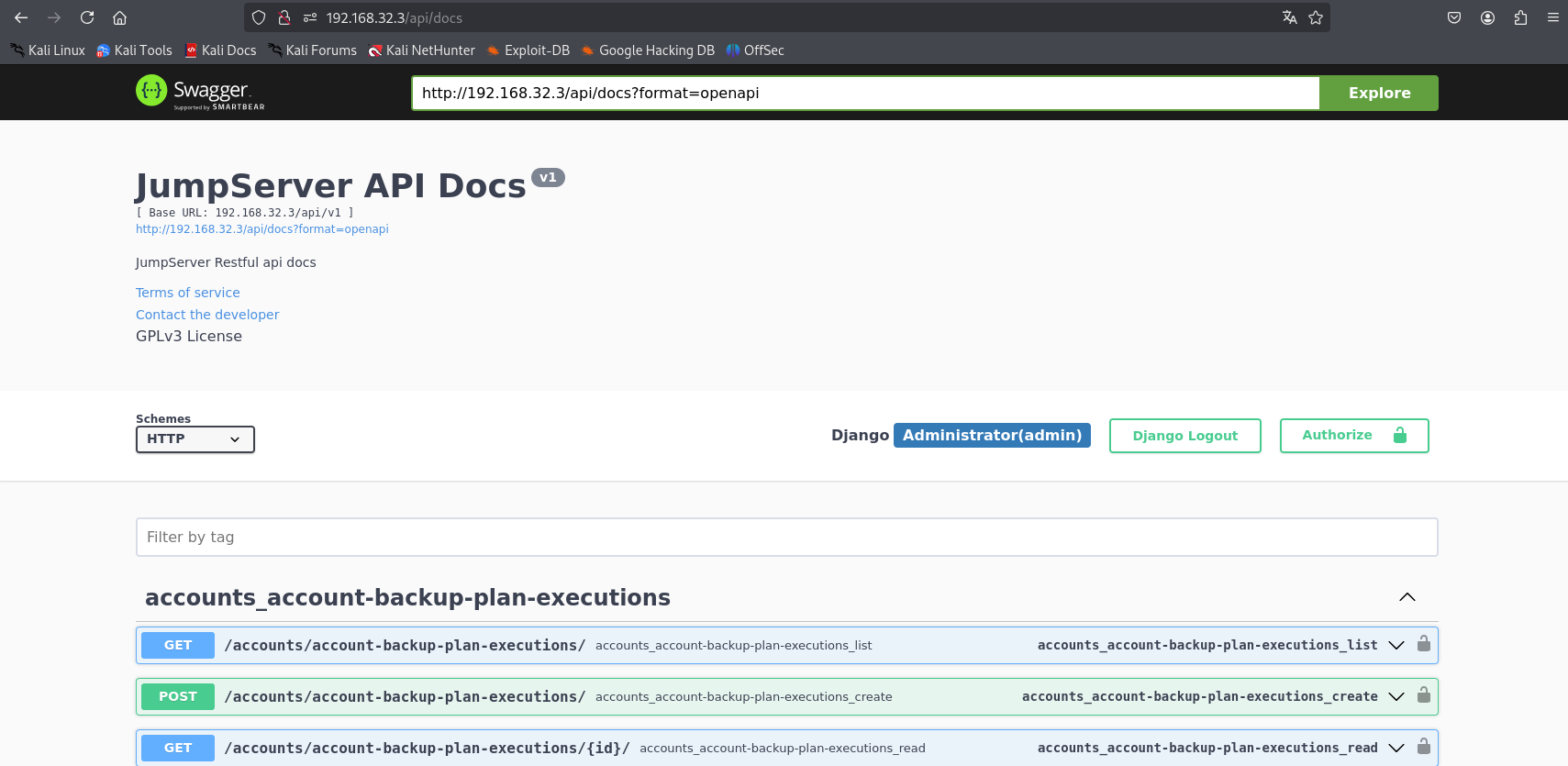The image size is (1568, 766).
Task: Click the browser forward arrow
Action: tap(54, 17)
